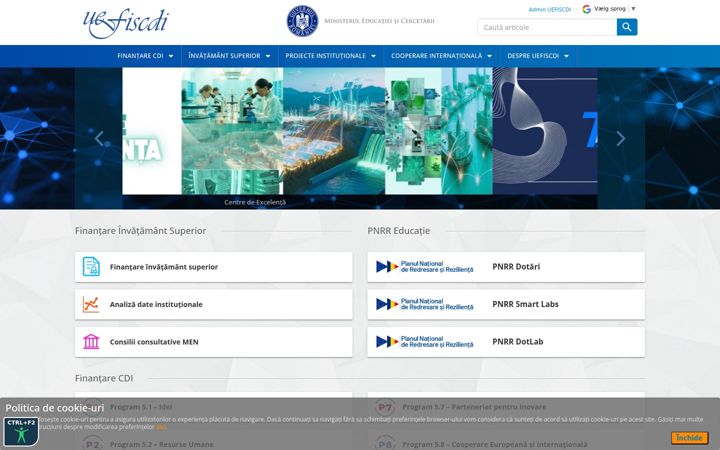The image size is (720, 450).
Task: Click the Finanțare Învățământ Superior heading
Action: (141, 231)
